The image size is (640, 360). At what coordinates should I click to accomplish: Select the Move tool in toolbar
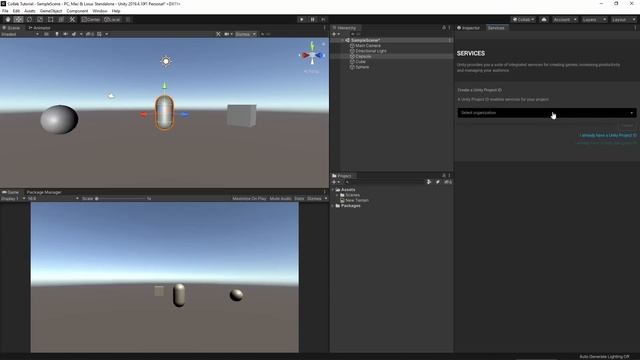coord(18,20)
